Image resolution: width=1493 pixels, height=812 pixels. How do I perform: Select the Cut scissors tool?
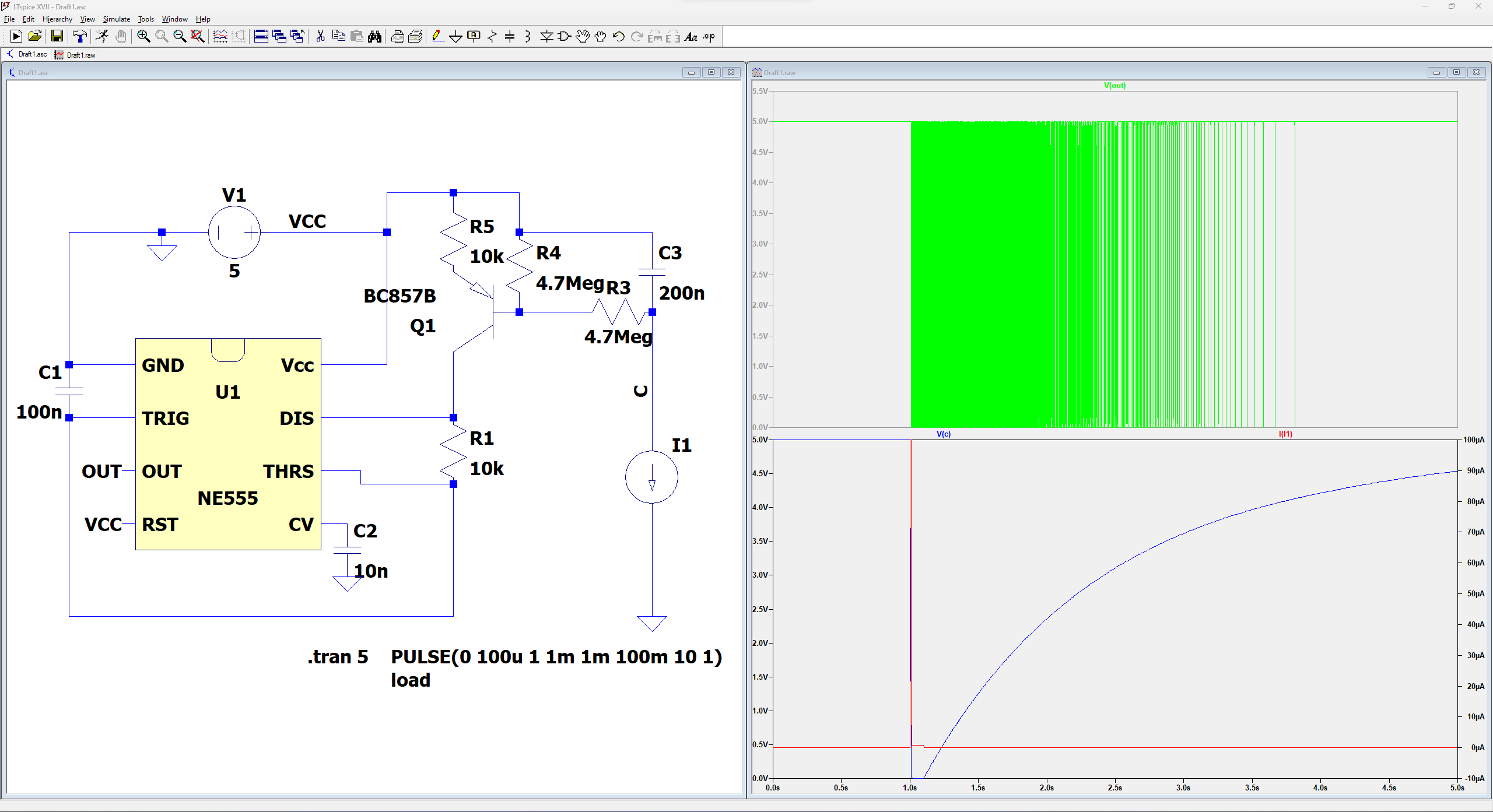[x=320, y=36]
